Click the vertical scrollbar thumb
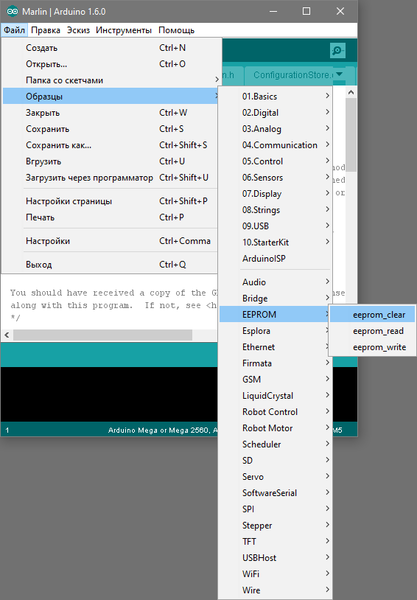Viewport: 417px width, 600px height. tap(351, 135)
